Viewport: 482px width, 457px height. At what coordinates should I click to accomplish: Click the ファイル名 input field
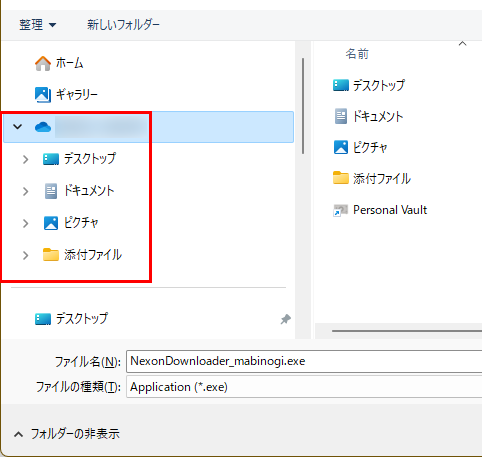304,361
